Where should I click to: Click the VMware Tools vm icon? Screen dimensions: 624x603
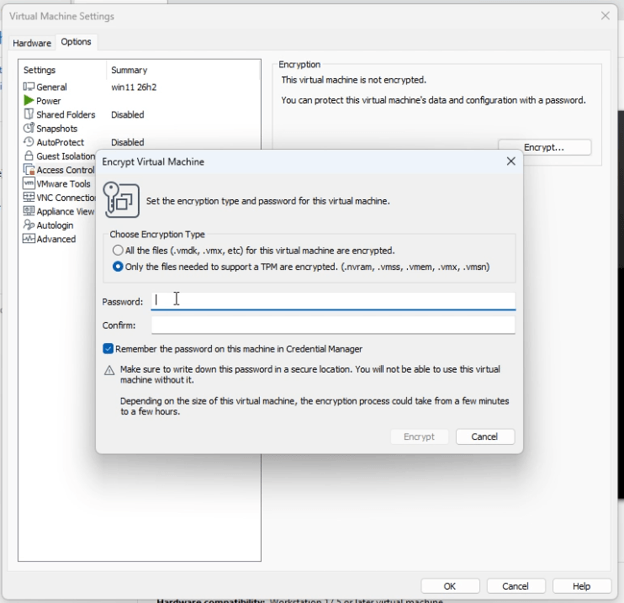(29, 183)
